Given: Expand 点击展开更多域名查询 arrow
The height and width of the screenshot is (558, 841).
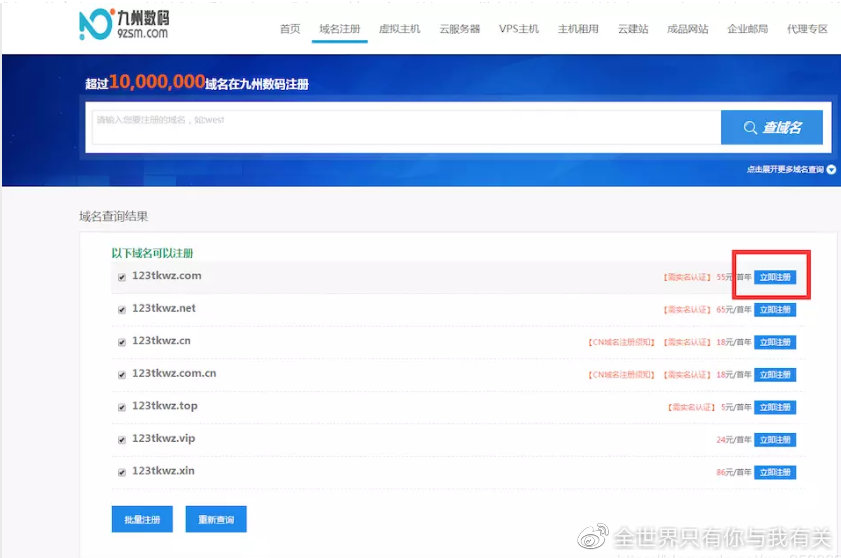Looking at the screenshot, I should click(x=831, y=170).
